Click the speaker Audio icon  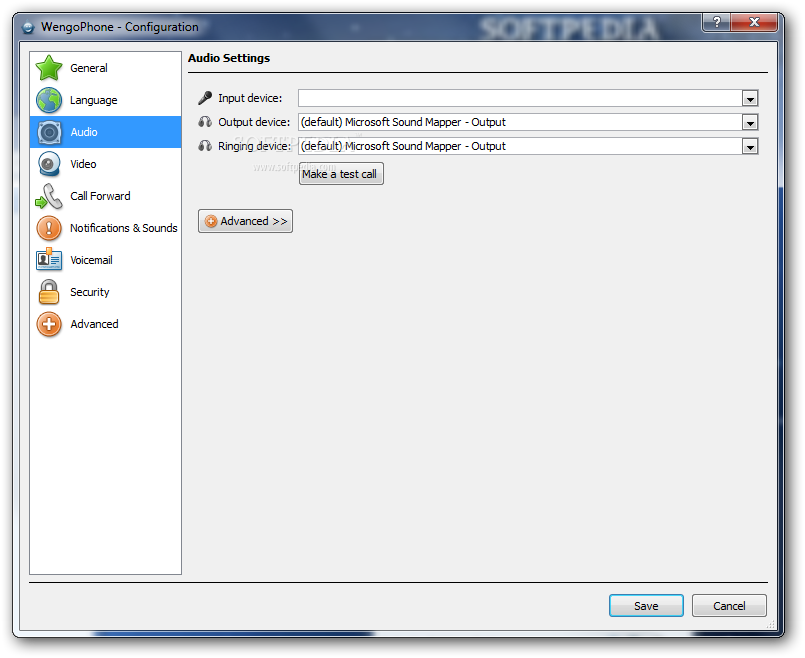(x=49, y=132)
